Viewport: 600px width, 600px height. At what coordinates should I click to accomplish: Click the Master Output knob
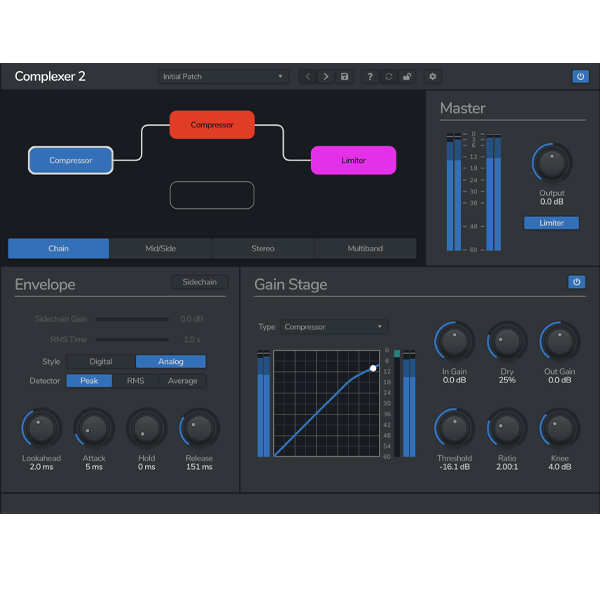[552, 163]
